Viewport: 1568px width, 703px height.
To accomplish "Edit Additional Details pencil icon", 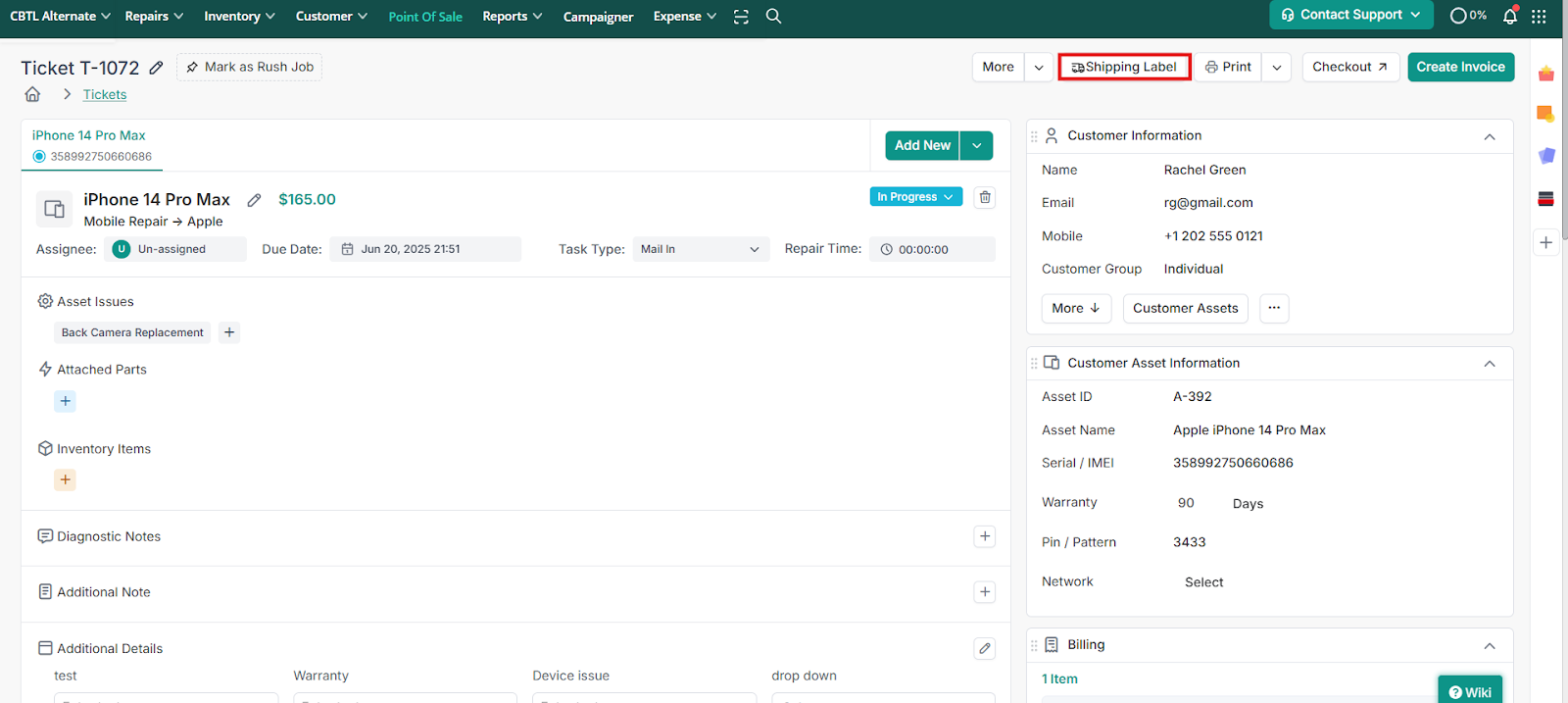I will click(985, 648).
